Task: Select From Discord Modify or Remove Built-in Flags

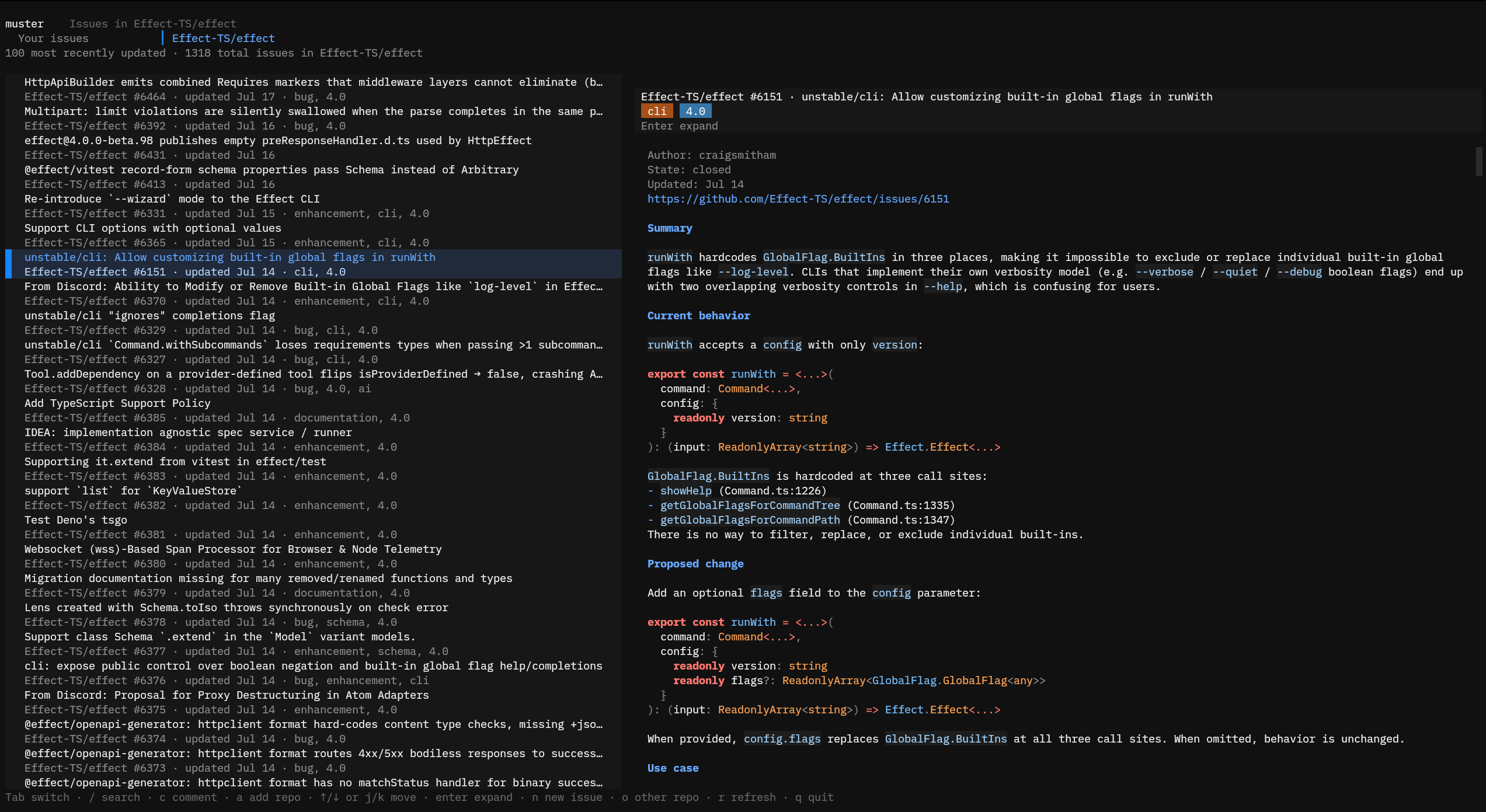Action: tap(314, 294)
